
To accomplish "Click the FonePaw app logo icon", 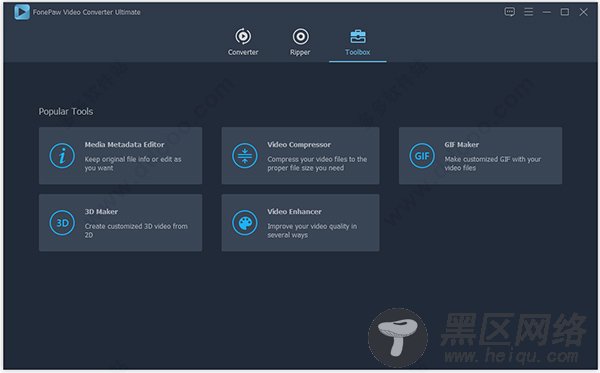I will (x=22, y=12).
